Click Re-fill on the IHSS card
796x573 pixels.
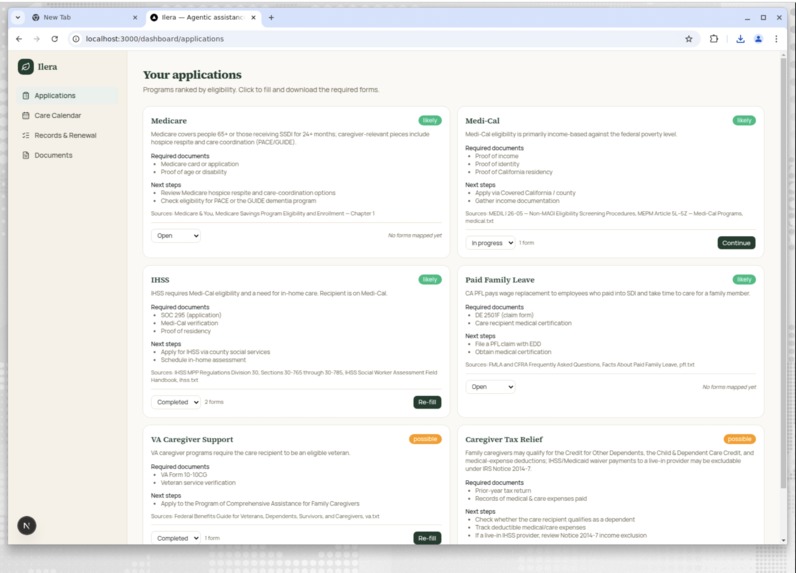(x=427, y=402)
